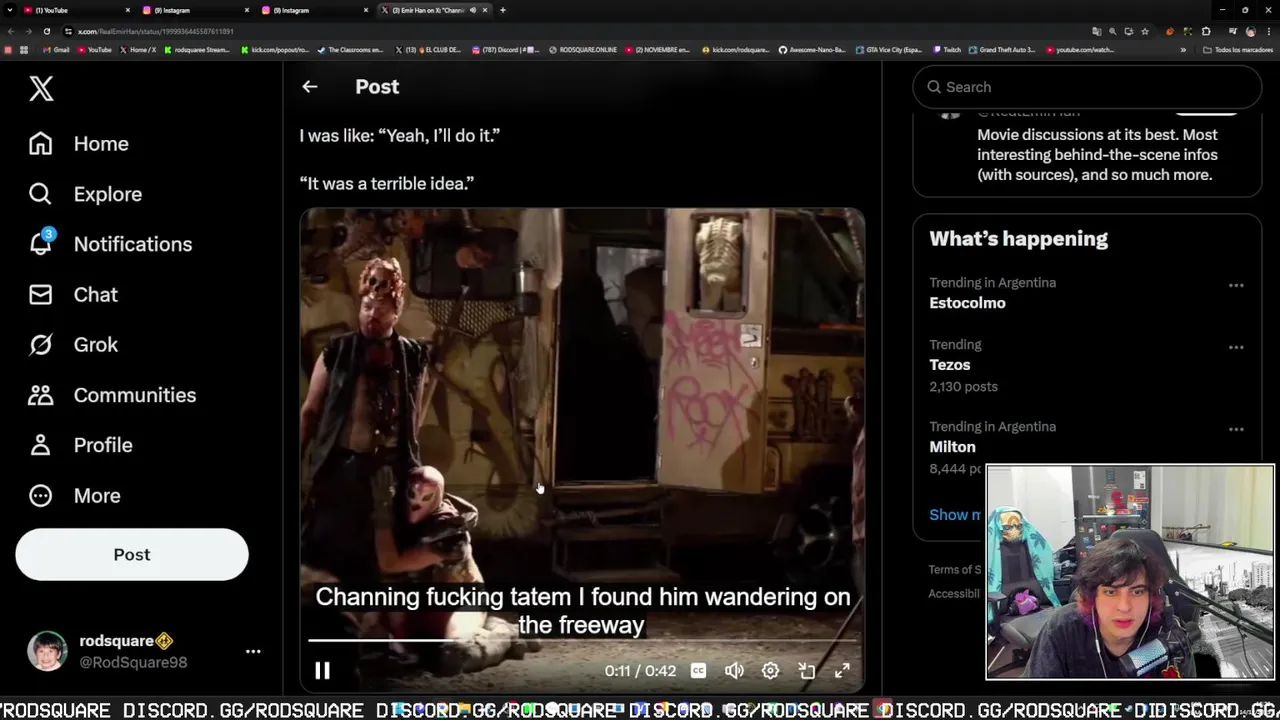
Task: Open the Milton trending topic
Action: (952, 447)
